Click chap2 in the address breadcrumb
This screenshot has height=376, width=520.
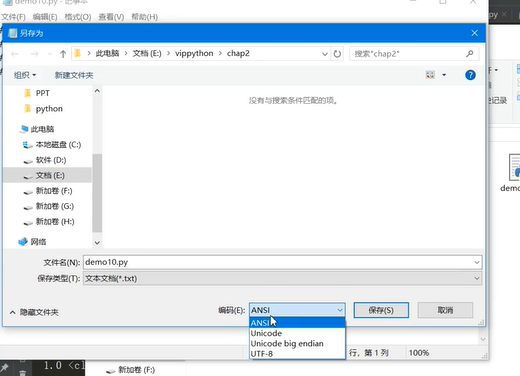click(238, 54)
